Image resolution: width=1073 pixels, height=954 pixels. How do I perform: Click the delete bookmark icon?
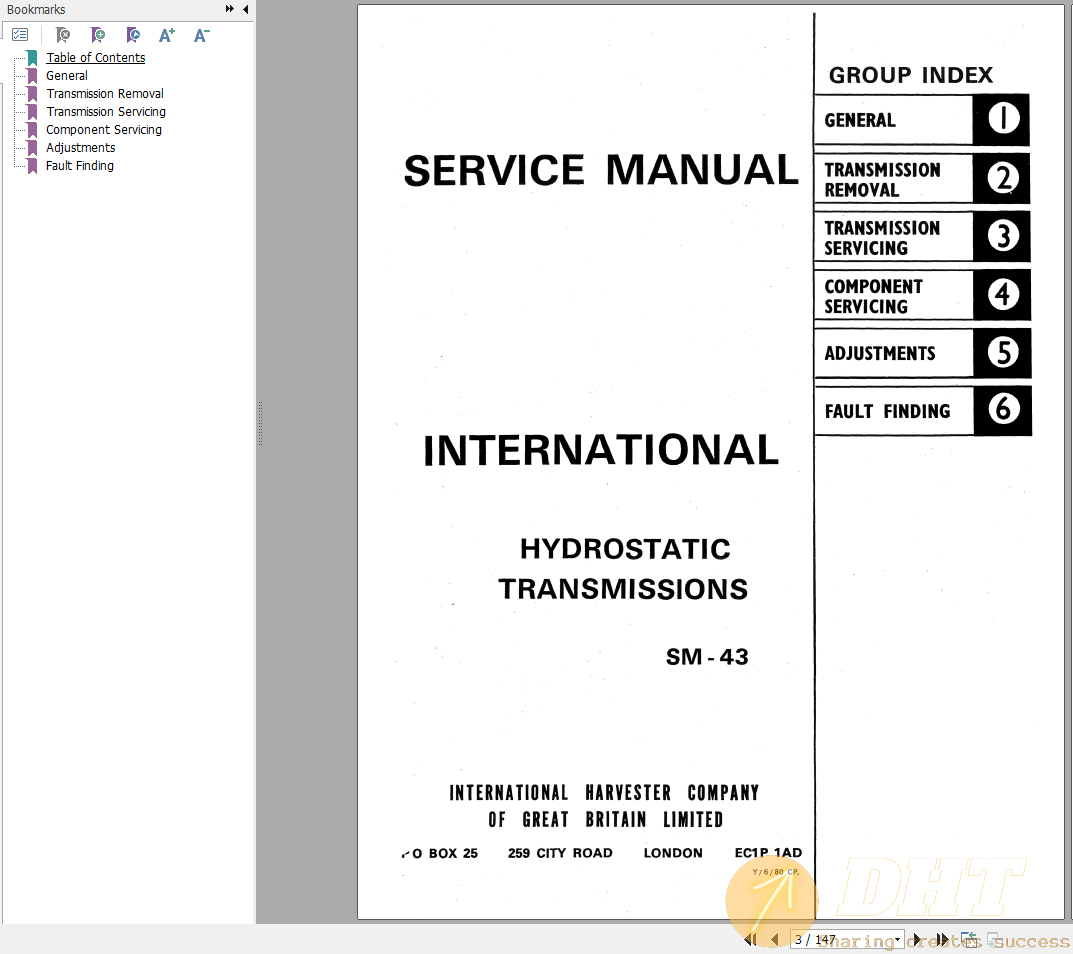pos(63,34)
